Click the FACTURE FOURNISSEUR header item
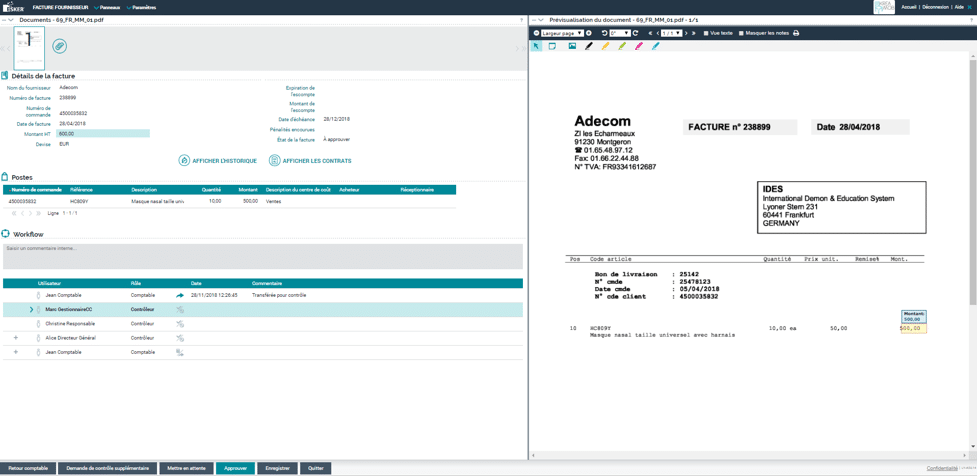977x476 pixels. click(60, 7)
